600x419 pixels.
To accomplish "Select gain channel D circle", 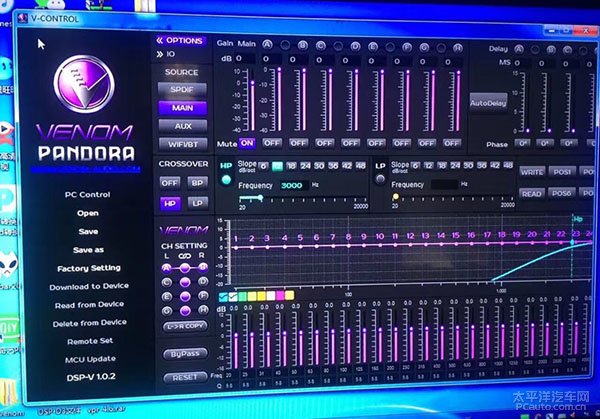I will pos(355,47).
